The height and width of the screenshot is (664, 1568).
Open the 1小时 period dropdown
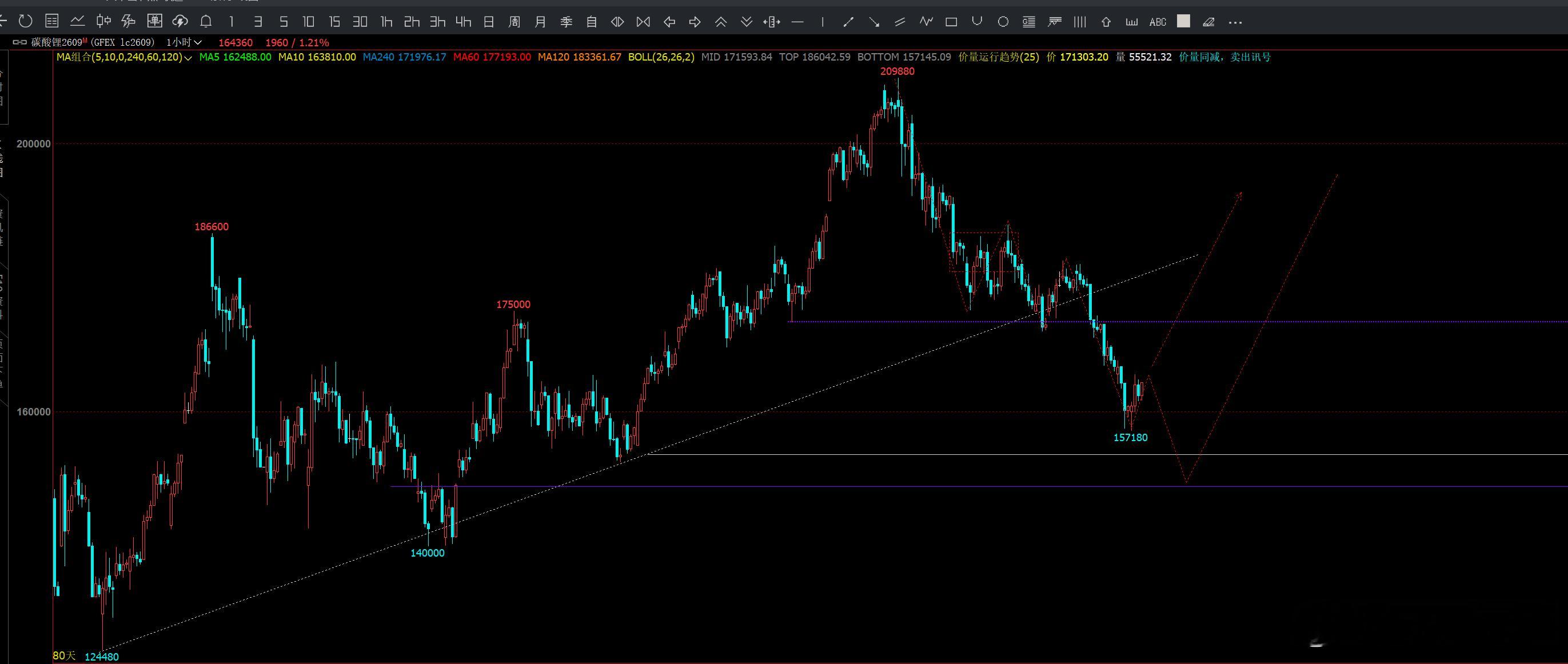click(x=184, y=43)
